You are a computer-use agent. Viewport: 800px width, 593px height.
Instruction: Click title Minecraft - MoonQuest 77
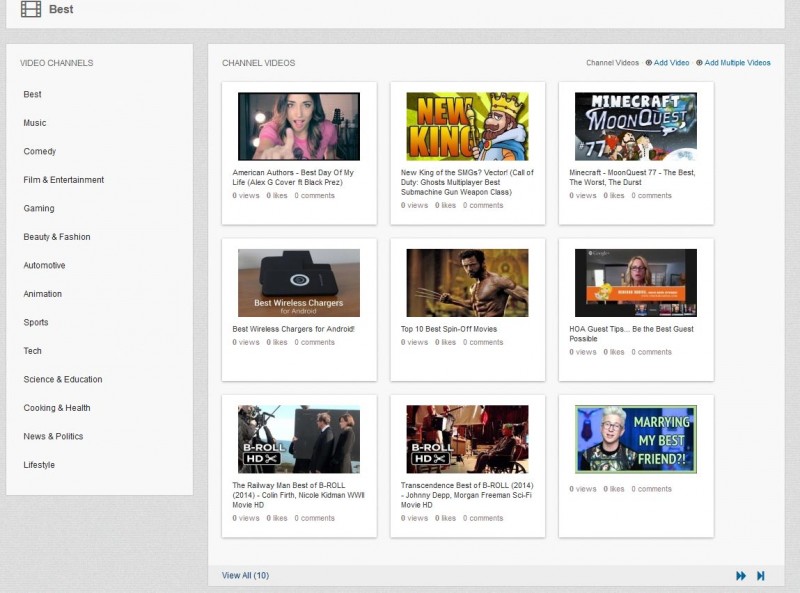click(x=632, y=178)
